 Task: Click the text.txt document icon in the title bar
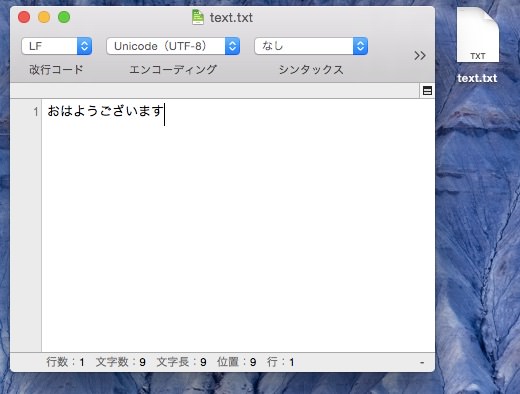coord(198,17)
